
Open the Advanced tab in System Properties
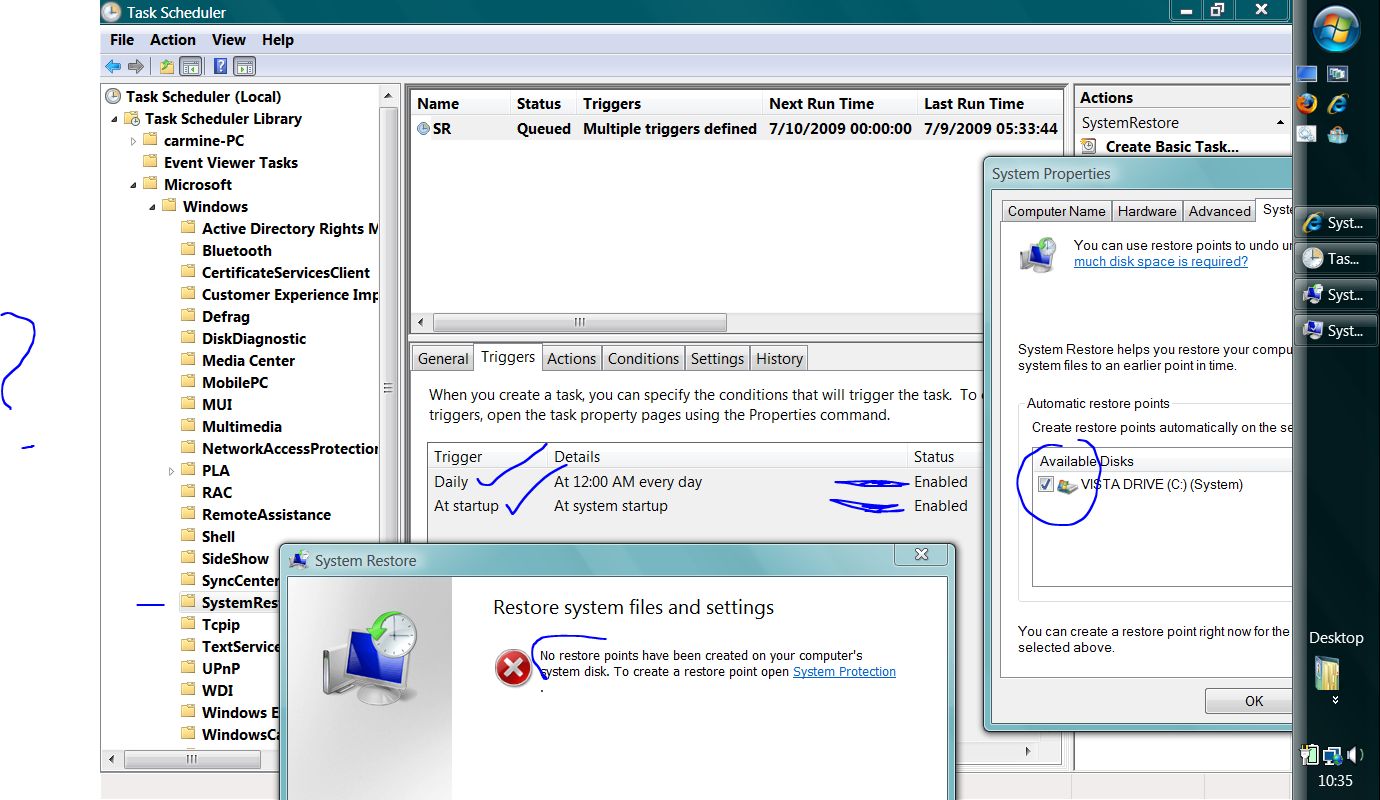click(x=1220, y=211)
